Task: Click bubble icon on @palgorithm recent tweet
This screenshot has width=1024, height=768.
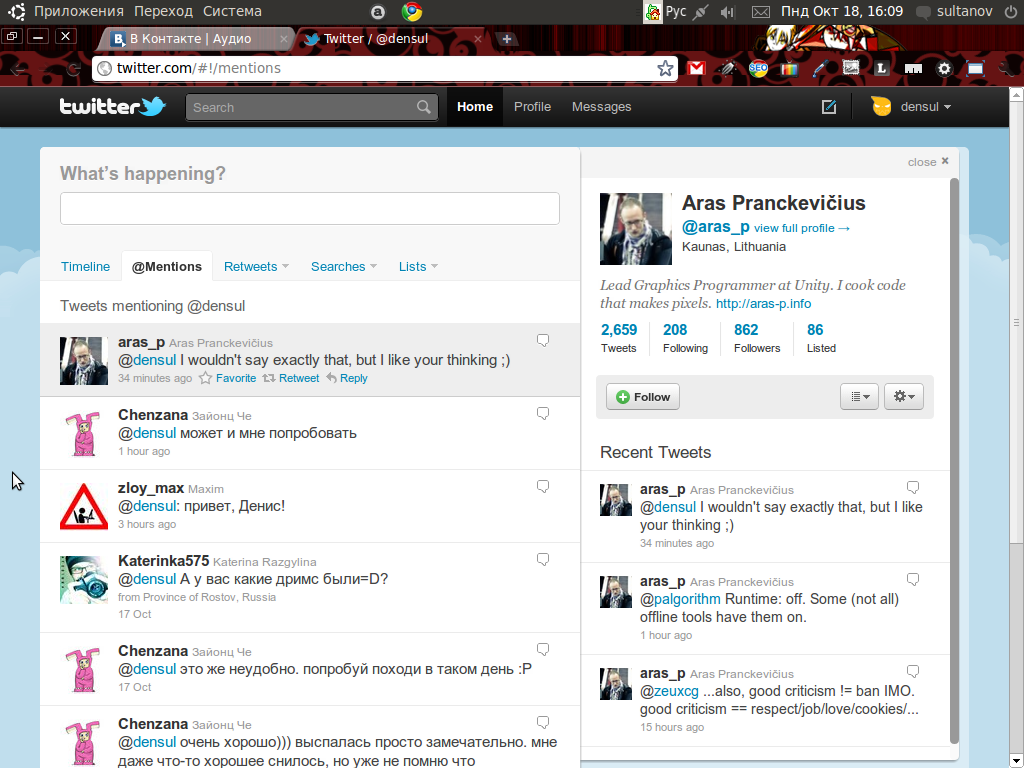Action: 913,580
